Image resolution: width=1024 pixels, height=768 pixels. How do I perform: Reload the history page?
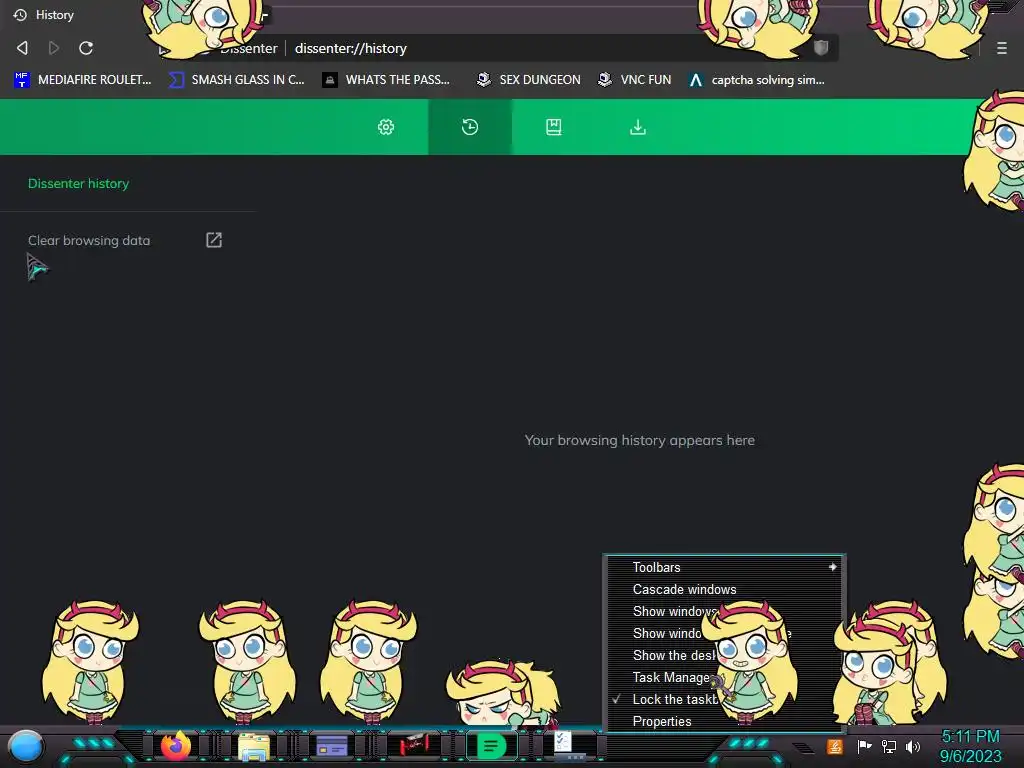[x=86, y=48]
